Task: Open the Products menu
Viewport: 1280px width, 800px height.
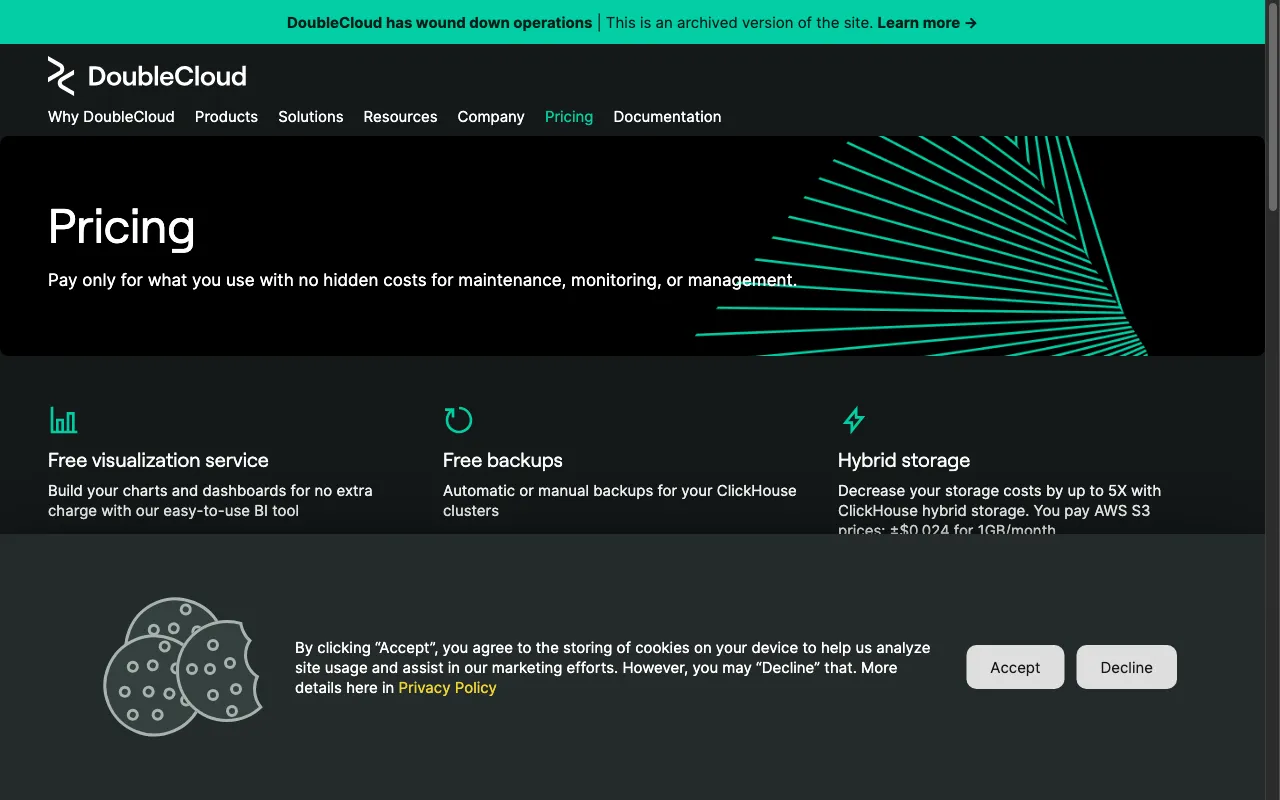Action: [226, 117]
